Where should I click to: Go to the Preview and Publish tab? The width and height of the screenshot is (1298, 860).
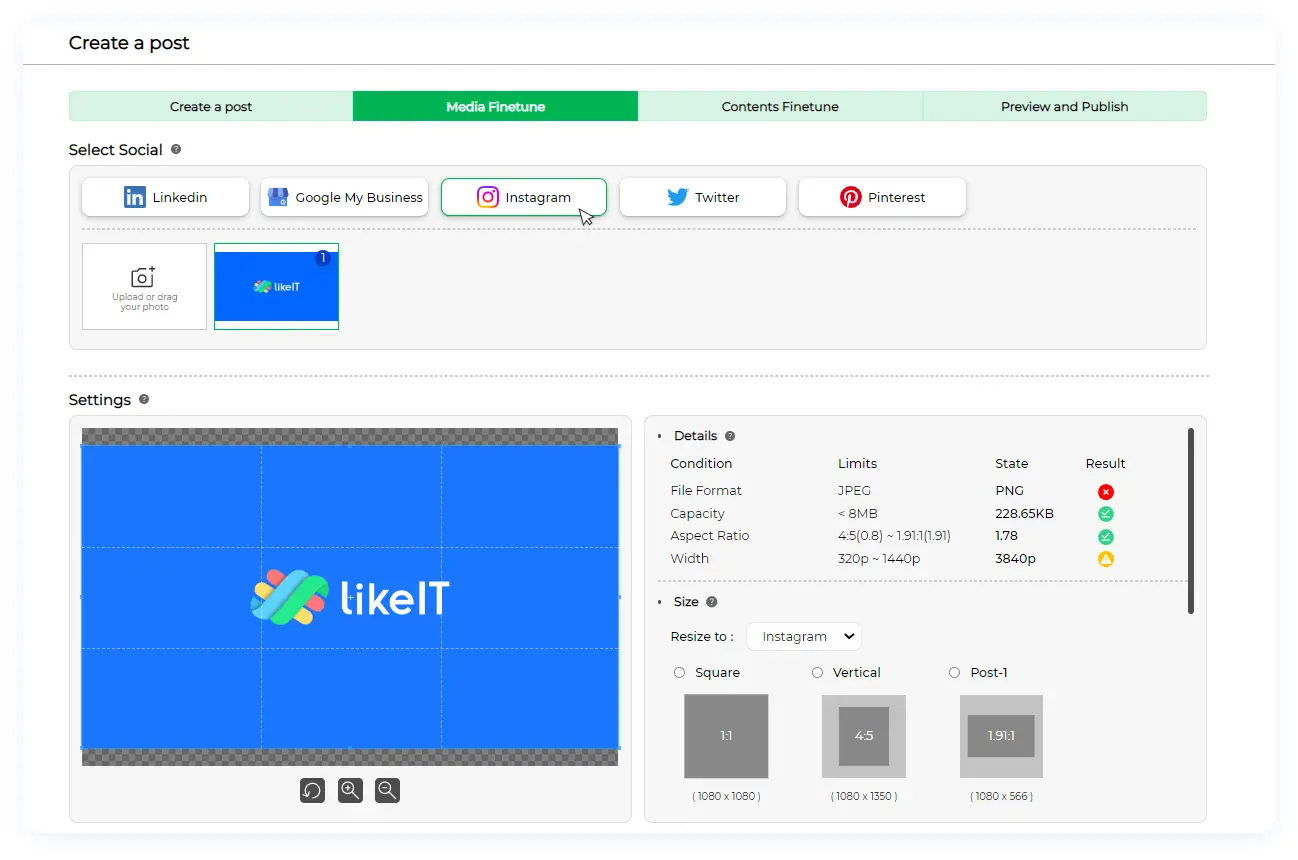1064,107
